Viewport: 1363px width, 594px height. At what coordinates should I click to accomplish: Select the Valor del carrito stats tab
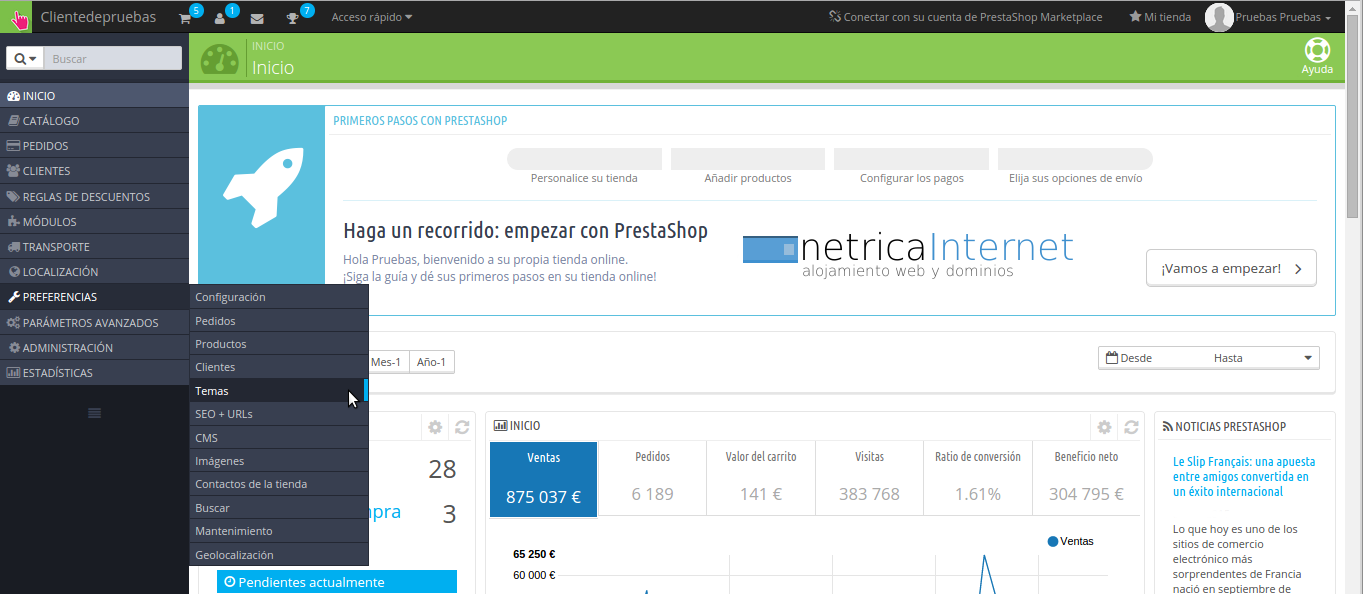761,479
